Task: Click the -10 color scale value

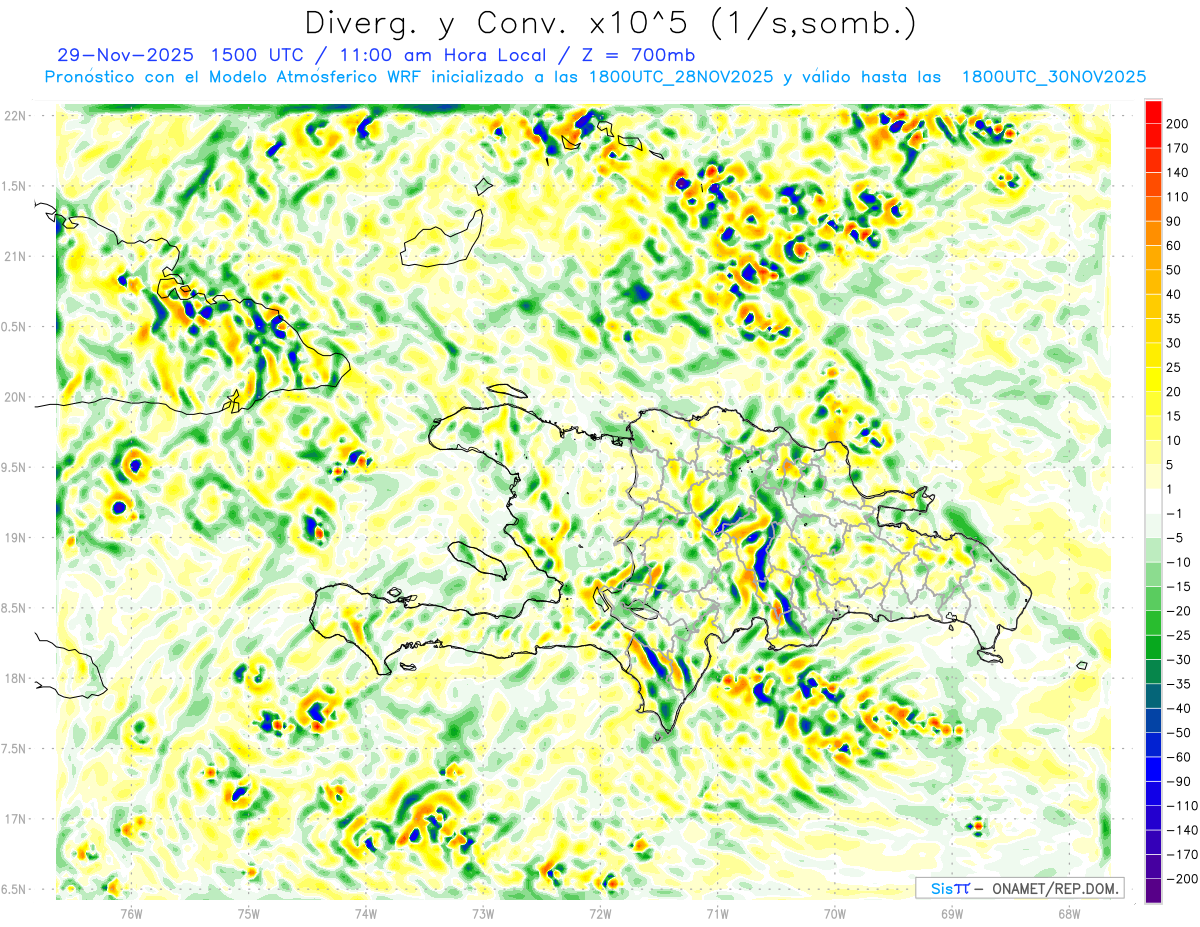Action: click(x=1179, y=563)
